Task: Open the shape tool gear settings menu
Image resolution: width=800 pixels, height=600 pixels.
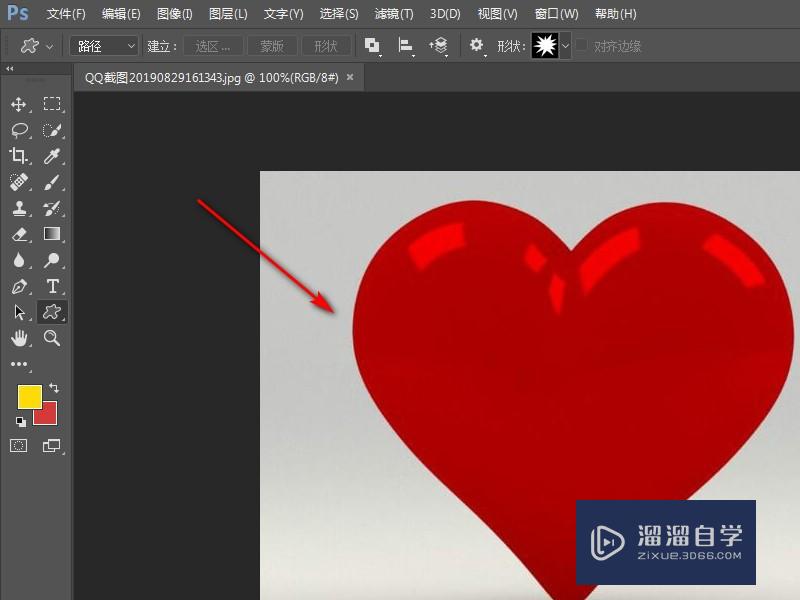Action: 477,45
